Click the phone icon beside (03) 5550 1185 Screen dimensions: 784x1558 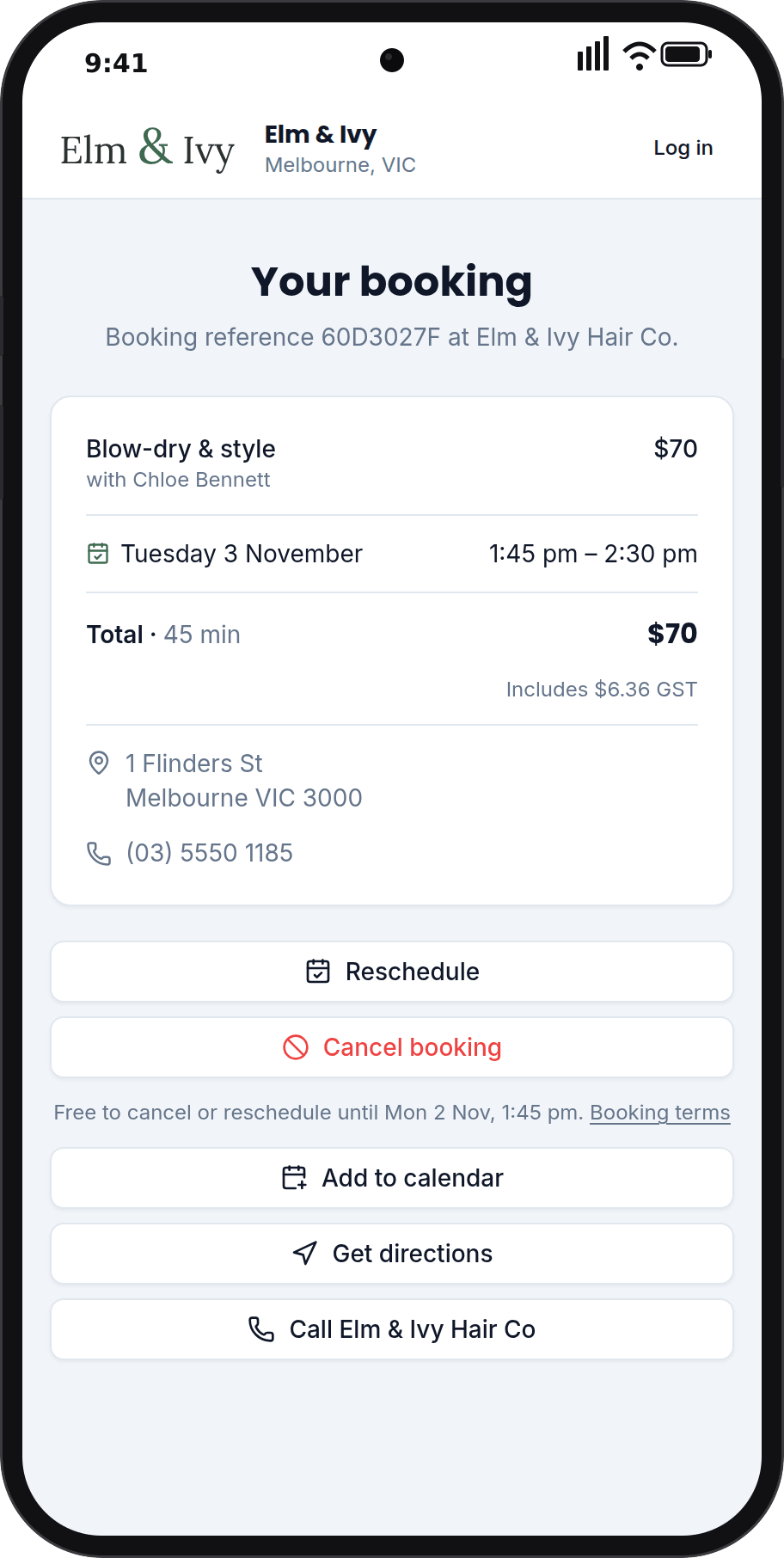99,853
